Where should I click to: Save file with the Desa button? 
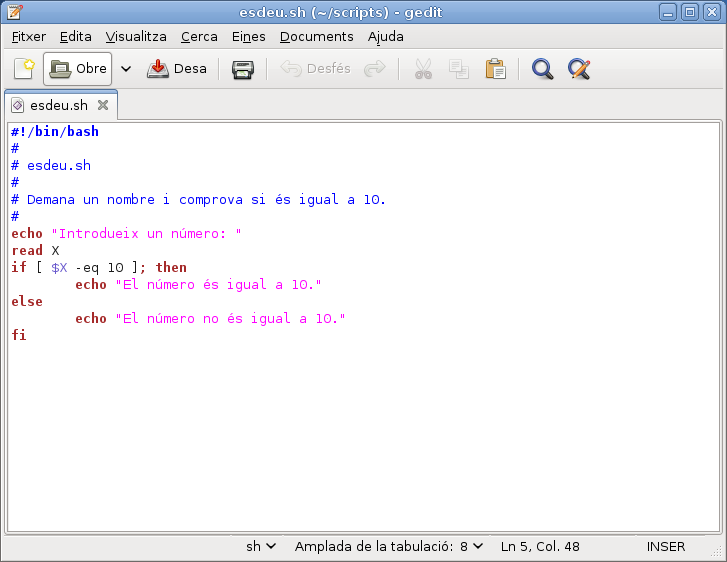point(177,69)
